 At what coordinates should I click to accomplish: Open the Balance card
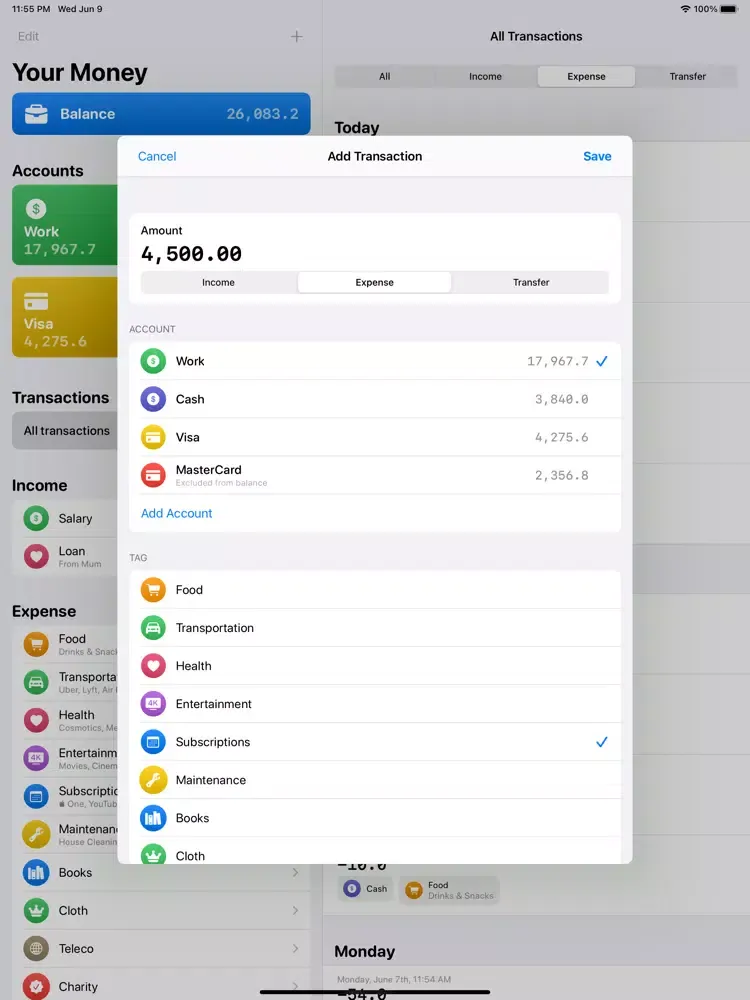[x=161, y=114]
